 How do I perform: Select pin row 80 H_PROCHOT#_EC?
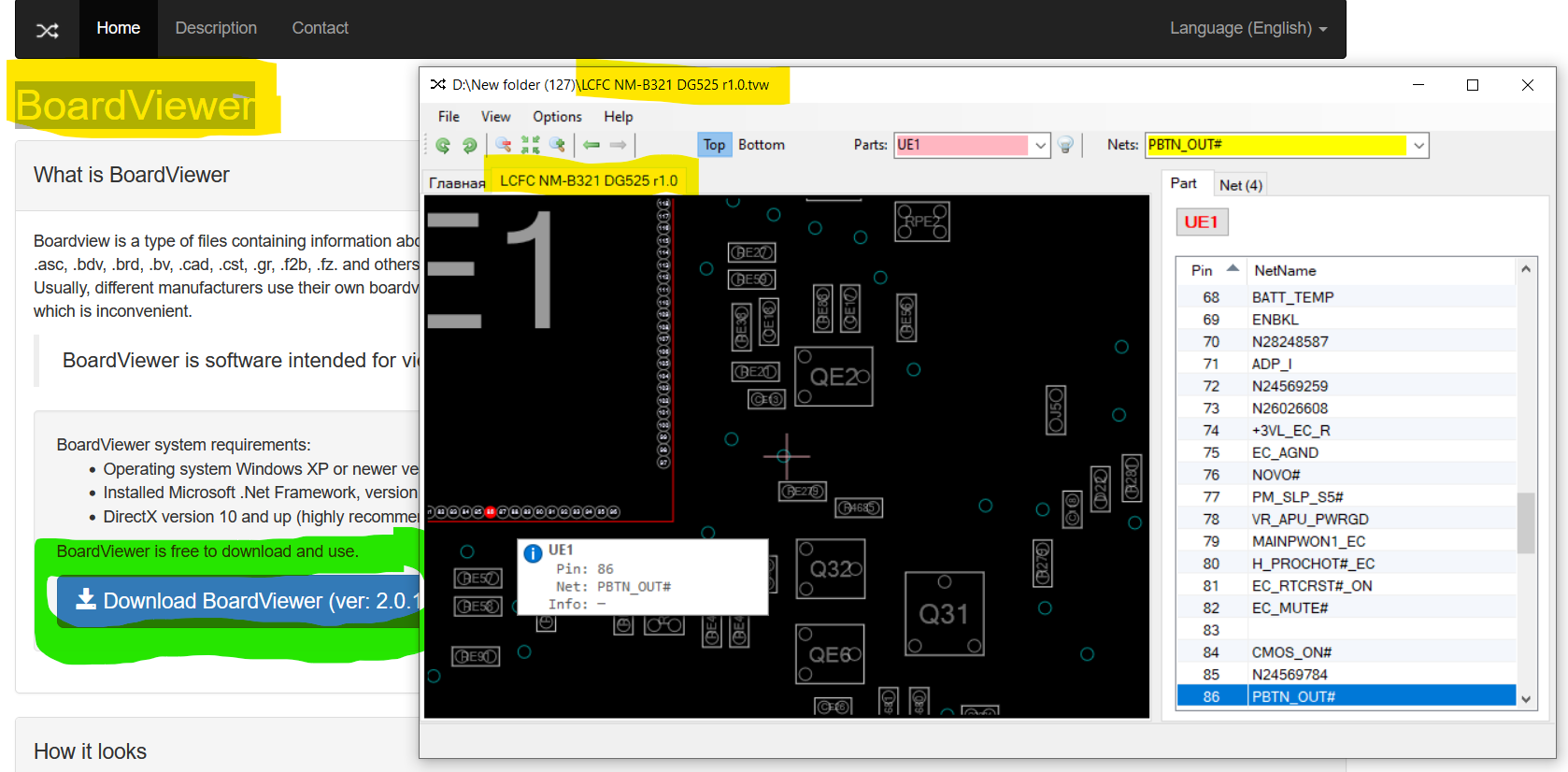click(x=1346, y=564)
